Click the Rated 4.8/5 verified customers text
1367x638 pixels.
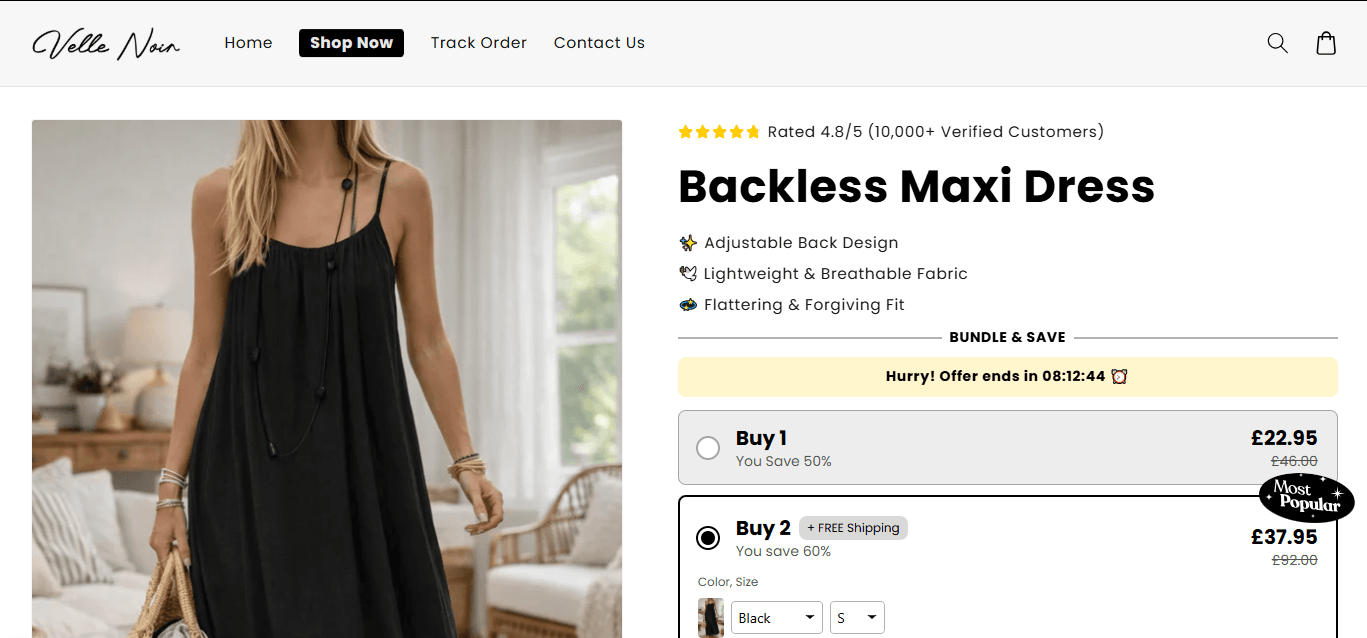(935, 132)
